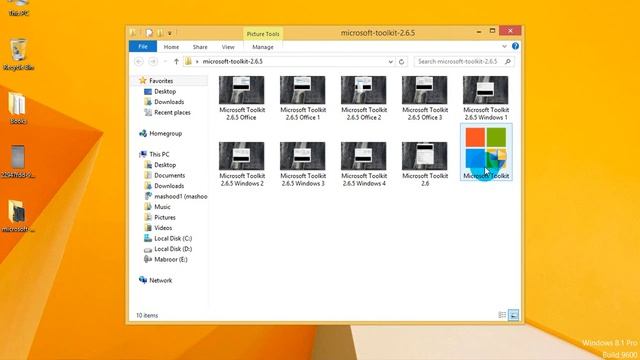Open Quick Access Toolbar customize dropdown

[170, 33]
